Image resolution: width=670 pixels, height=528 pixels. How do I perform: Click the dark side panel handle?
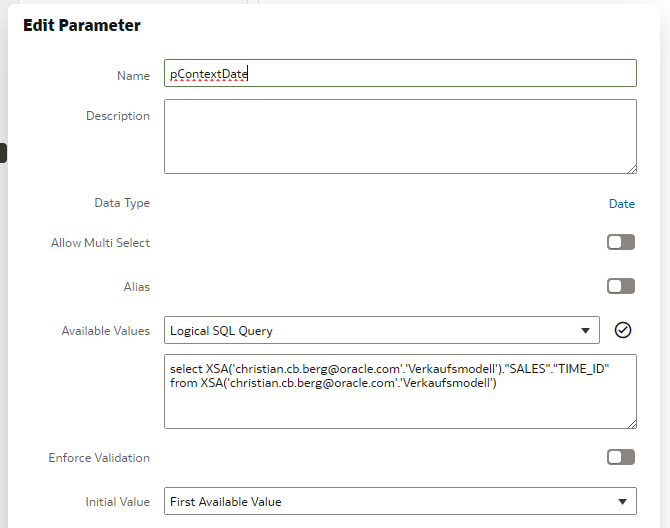tap(3, 153)
